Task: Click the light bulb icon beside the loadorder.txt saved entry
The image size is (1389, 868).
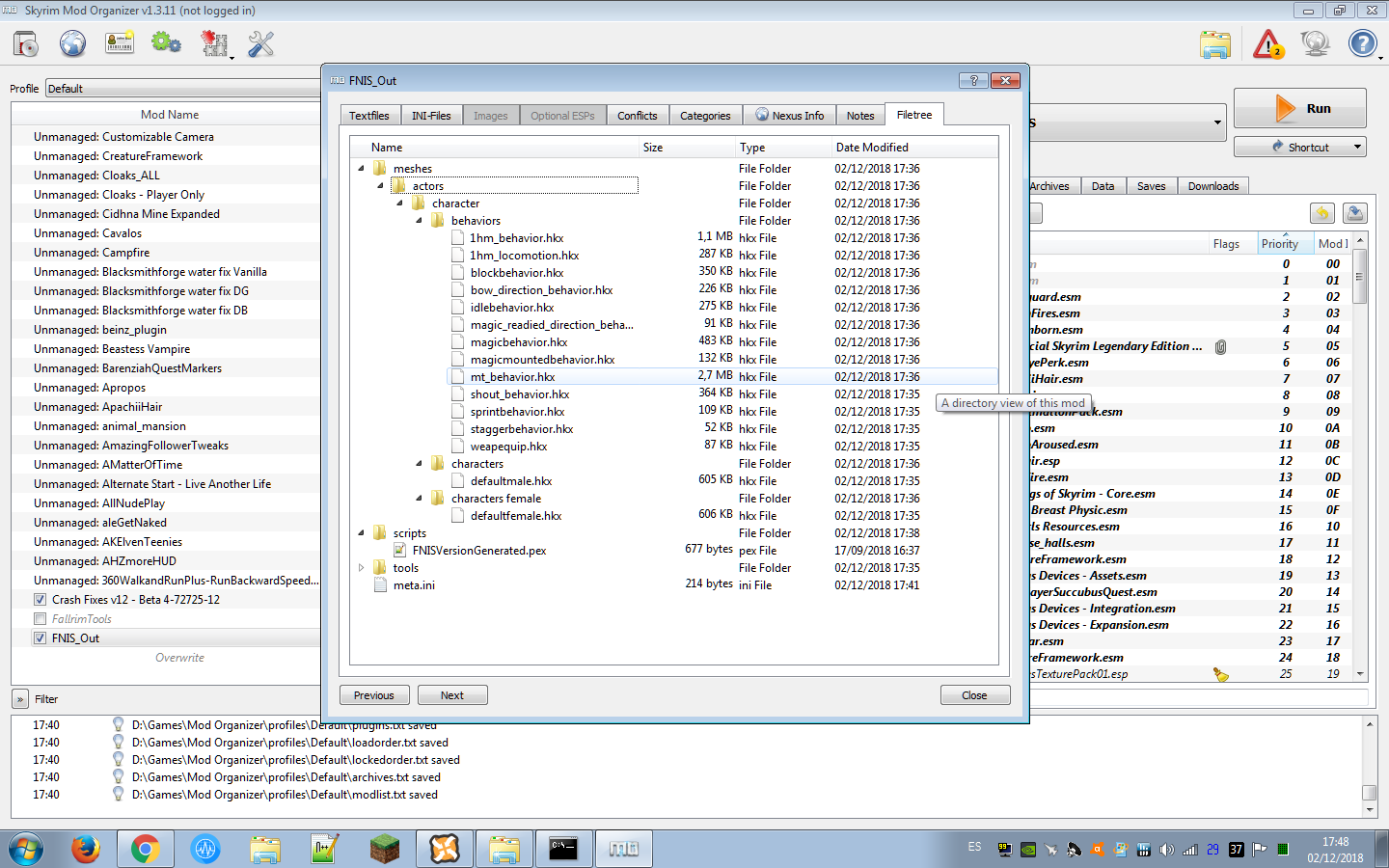Action: tap(118, 743)
